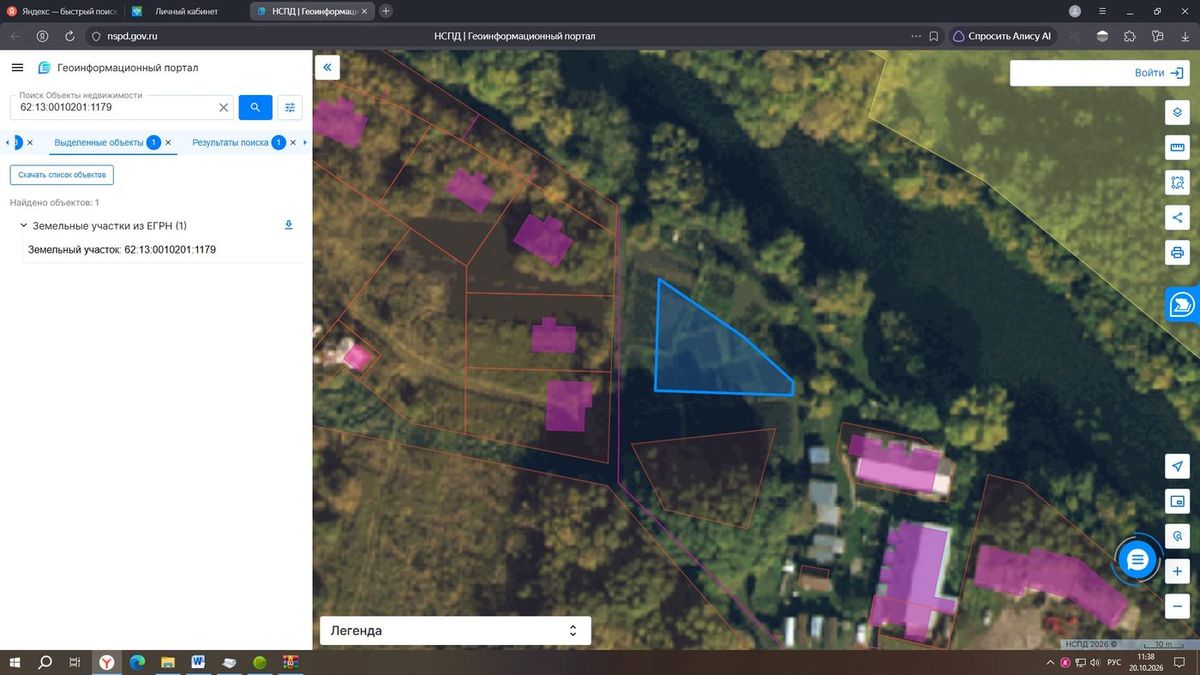This screenshot has height=675, width=1200.
Task: Open the blue assistant side tab
Action: (x=1182, y=304)
